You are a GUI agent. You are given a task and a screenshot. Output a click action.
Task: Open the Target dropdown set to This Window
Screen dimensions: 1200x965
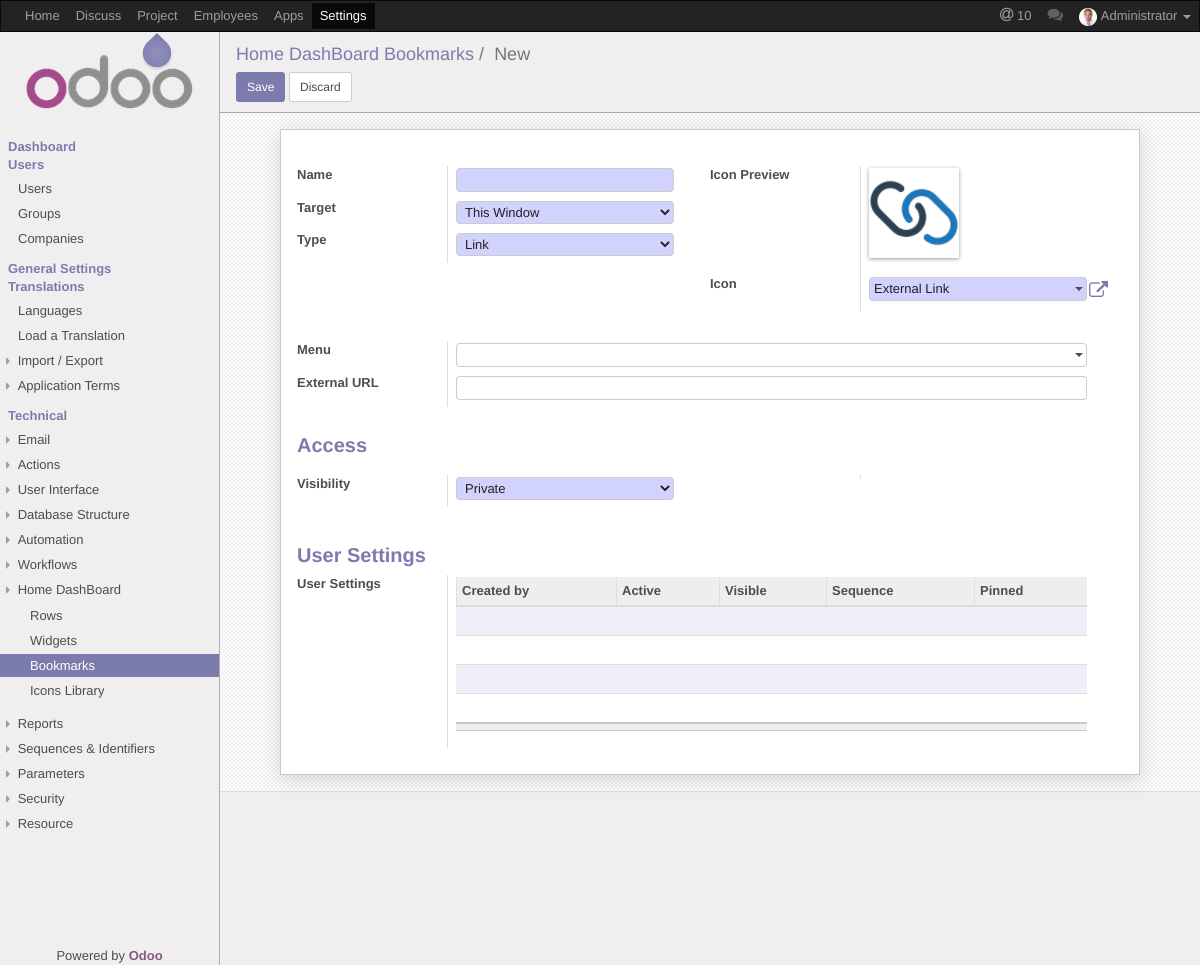tap(564, 212)
